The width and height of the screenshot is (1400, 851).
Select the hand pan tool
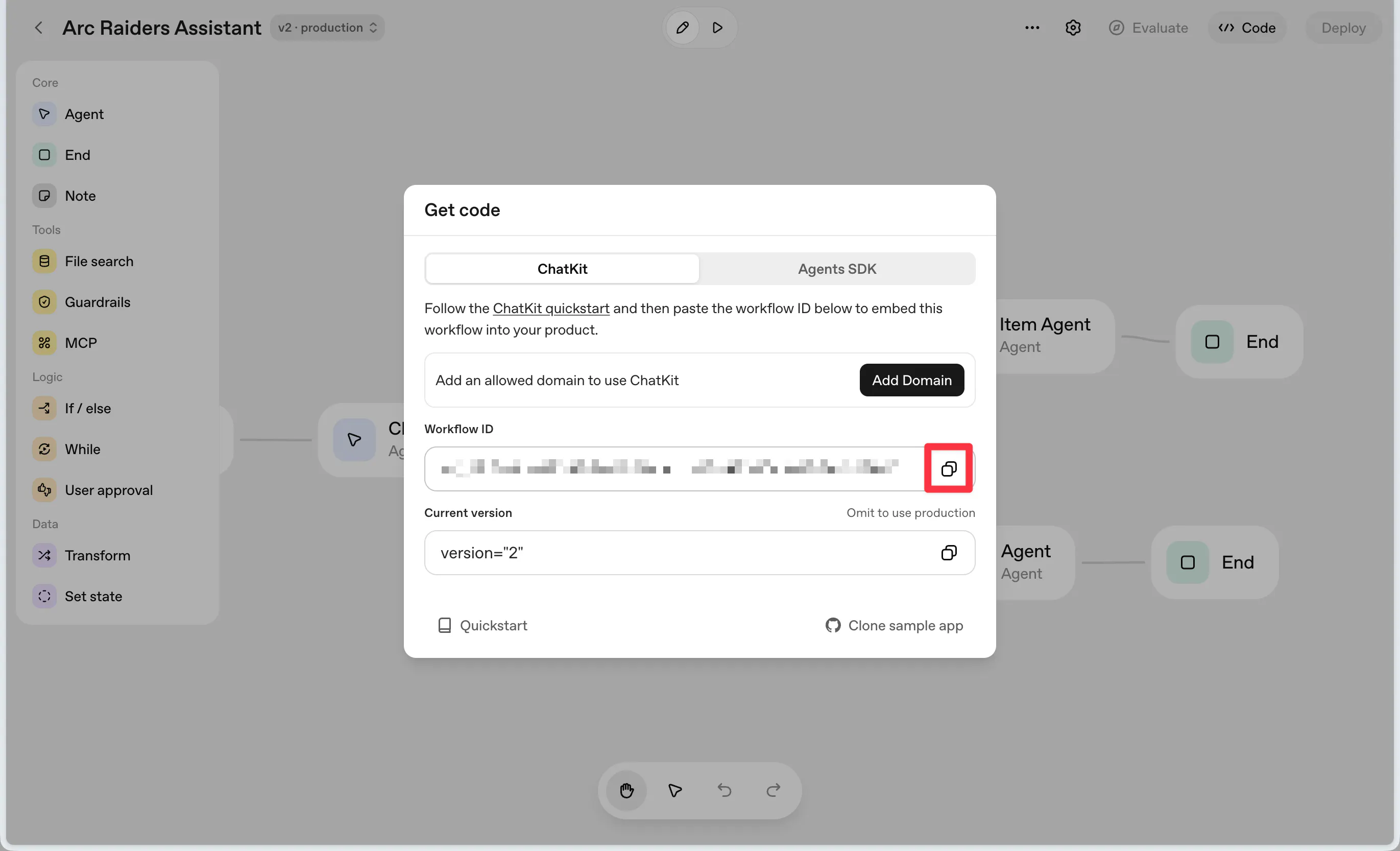point(626,790)
